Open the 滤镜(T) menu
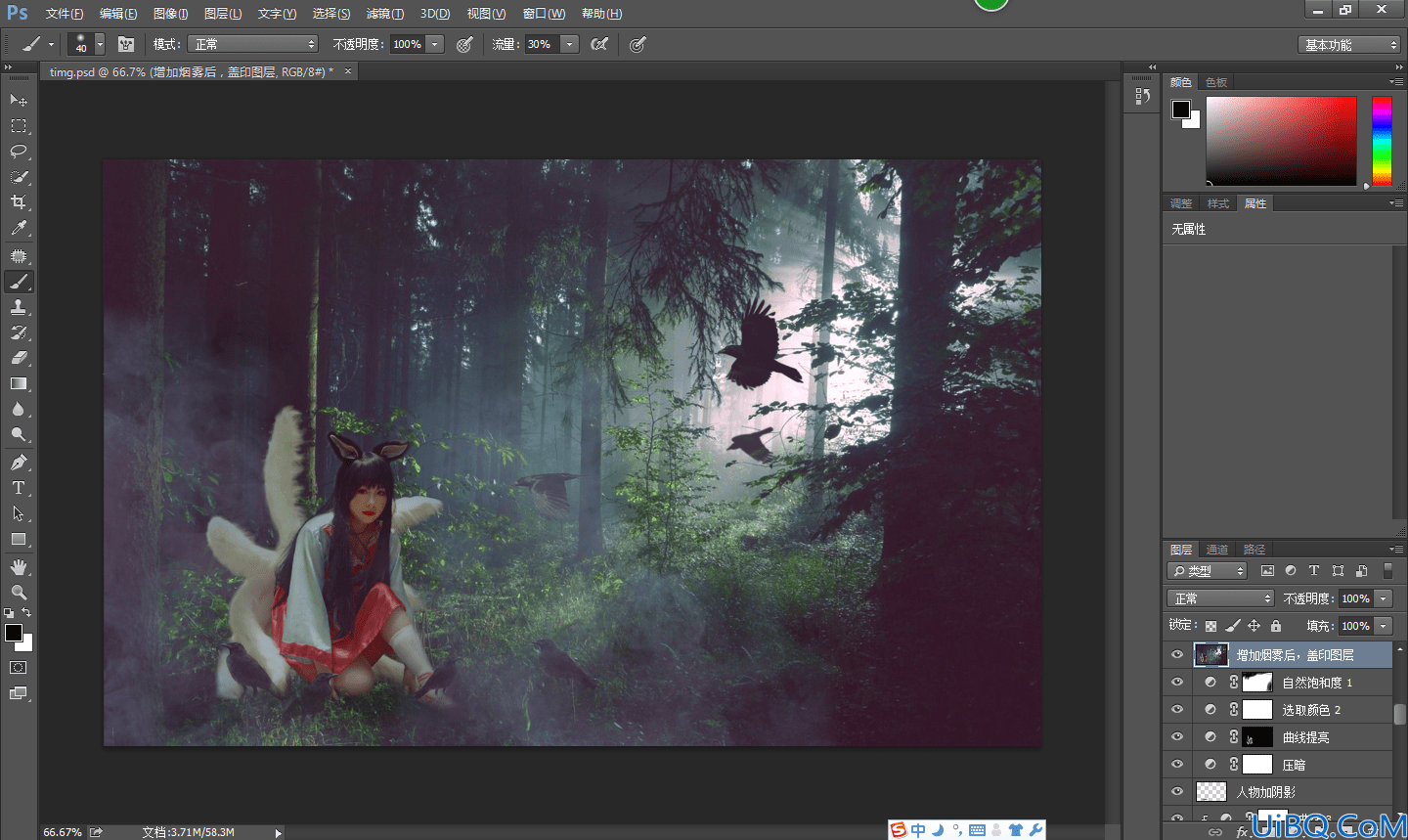1408x840 pixels. pyautogui.click(x=385, y=14)
